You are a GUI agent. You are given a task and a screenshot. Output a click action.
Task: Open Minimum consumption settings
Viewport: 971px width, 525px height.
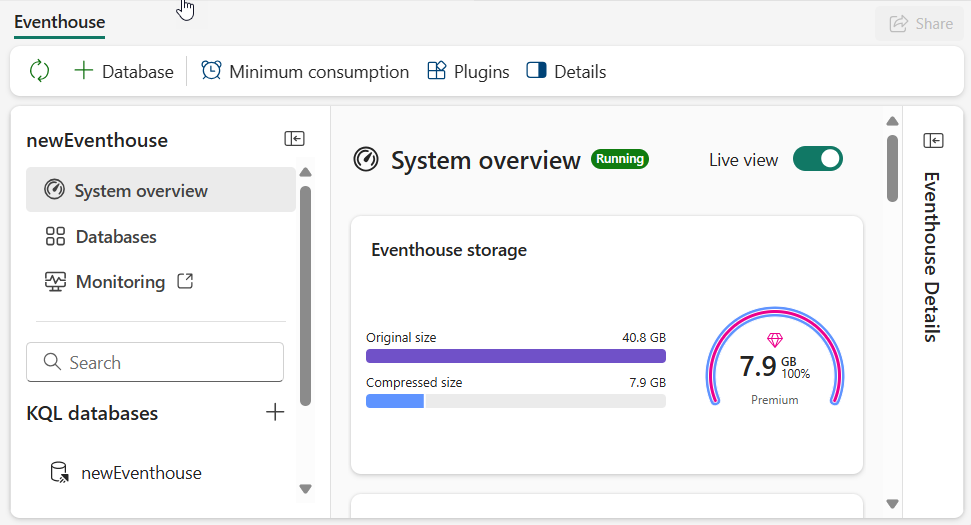pyautogui.click(x=305, y=72)
